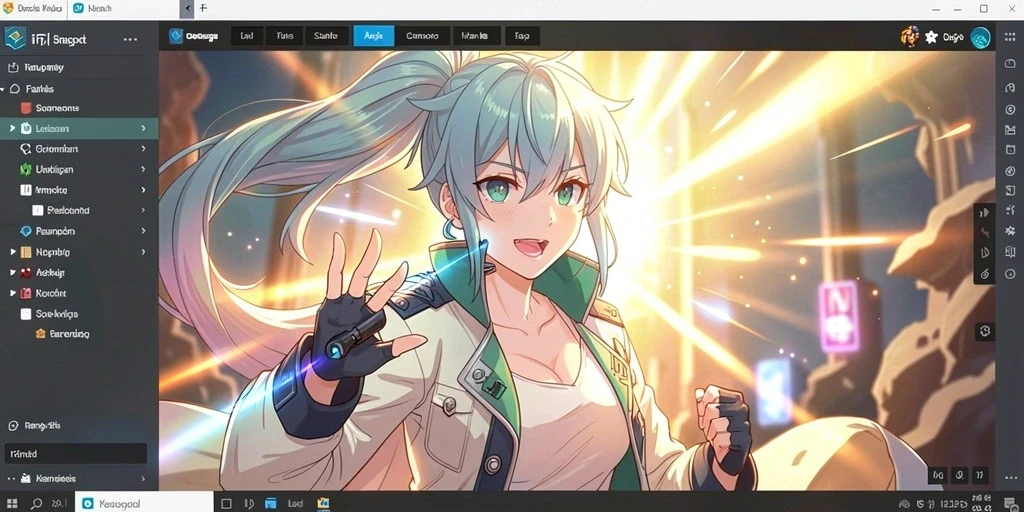Click the first small button at canvas bottom right

[939, 475]
